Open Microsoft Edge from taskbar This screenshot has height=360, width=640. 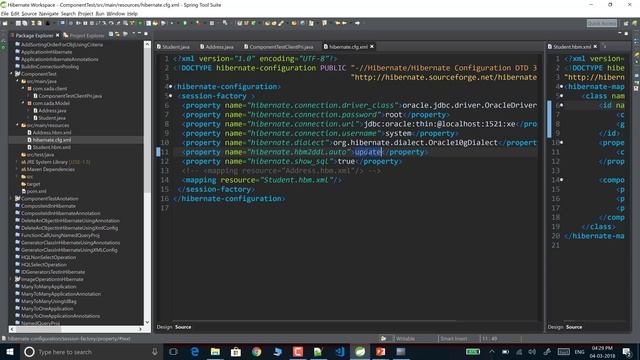[194, 352]
